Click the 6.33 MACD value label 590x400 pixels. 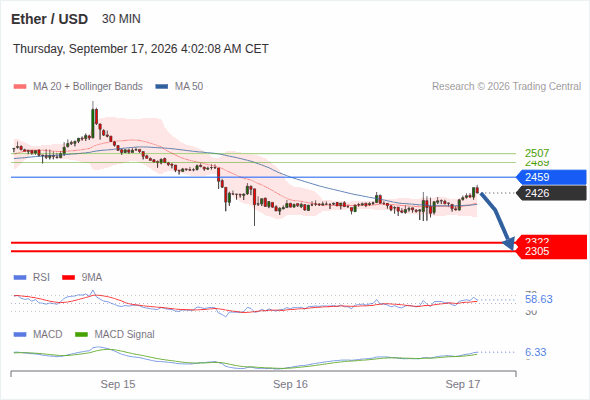pyautogui.click(x=535, y=352)
